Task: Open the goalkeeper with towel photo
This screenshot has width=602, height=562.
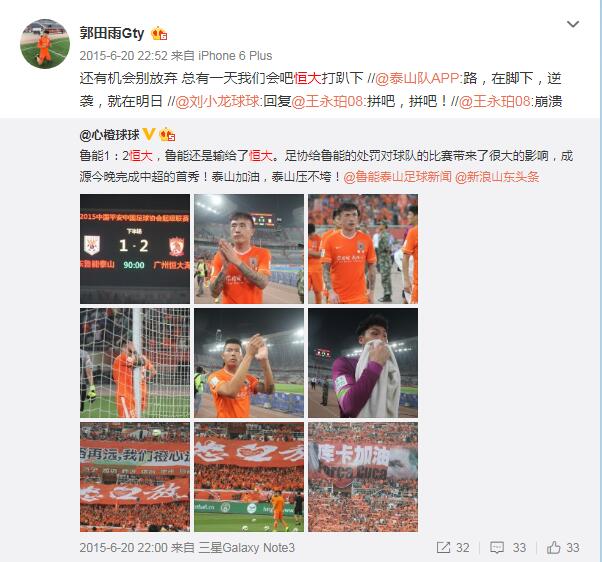Action: [x=363, y=363]
